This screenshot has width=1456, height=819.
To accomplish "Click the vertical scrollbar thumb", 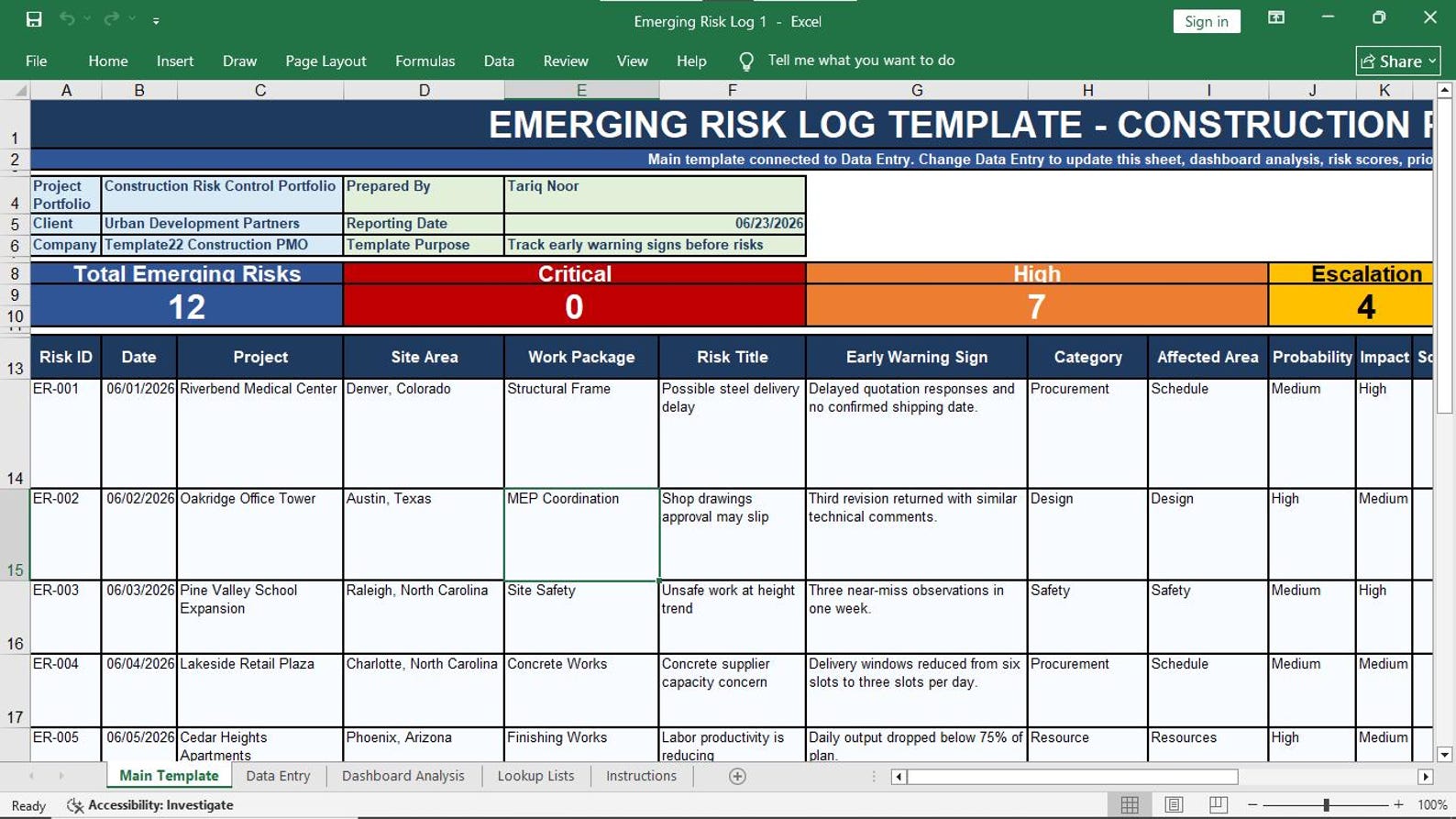I will [x=1444, y=256].
